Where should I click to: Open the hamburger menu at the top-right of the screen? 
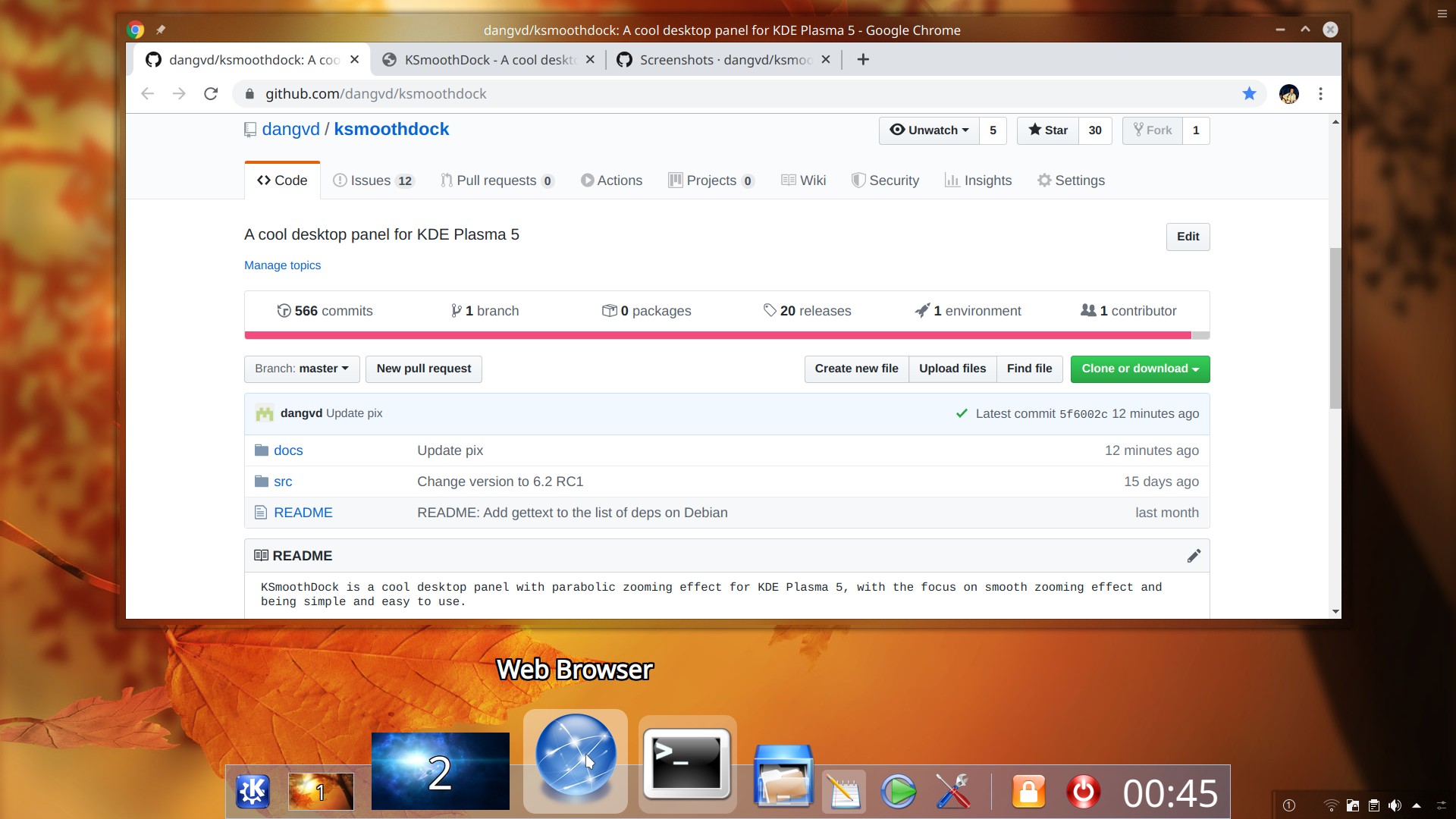tap(1442, 14)
